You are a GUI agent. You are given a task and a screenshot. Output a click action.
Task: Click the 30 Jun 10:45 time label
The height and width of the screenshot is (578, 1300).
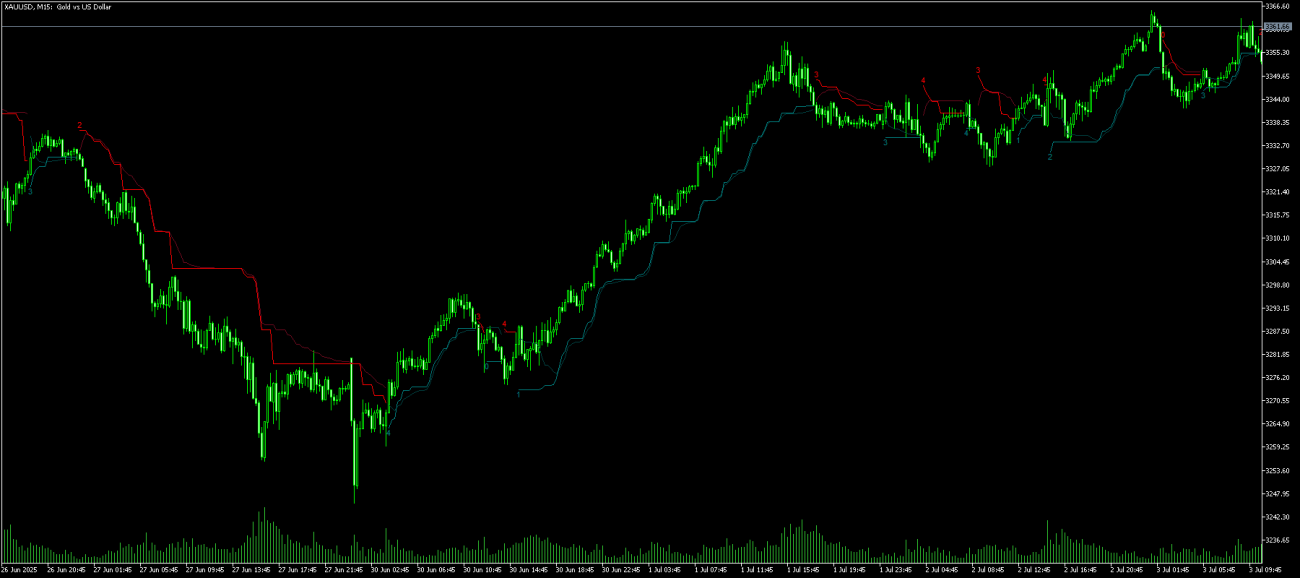point(481,571)
